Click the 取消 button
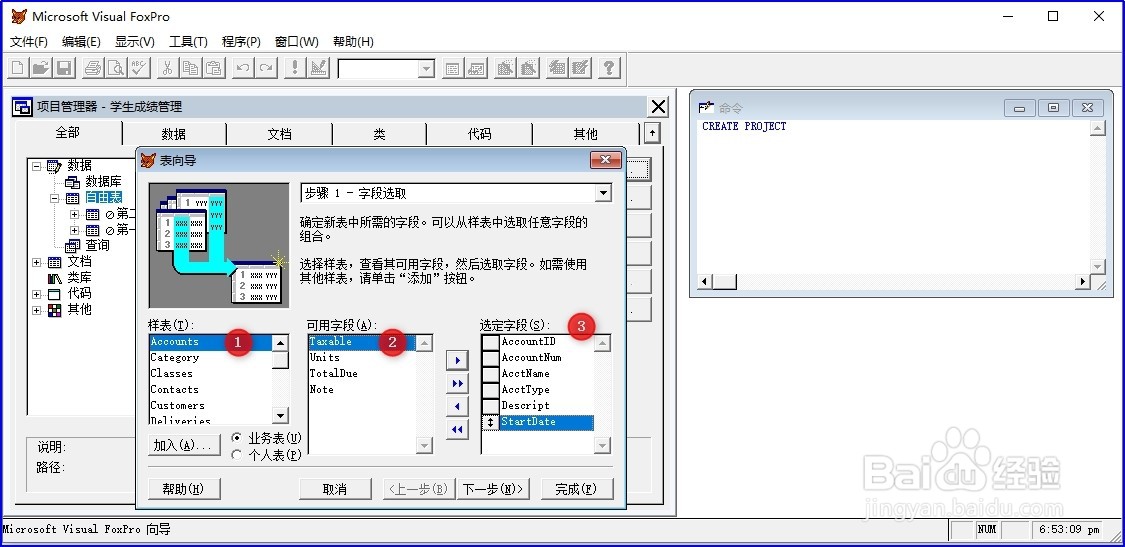The image size is (1125, 547). (335, 489)
